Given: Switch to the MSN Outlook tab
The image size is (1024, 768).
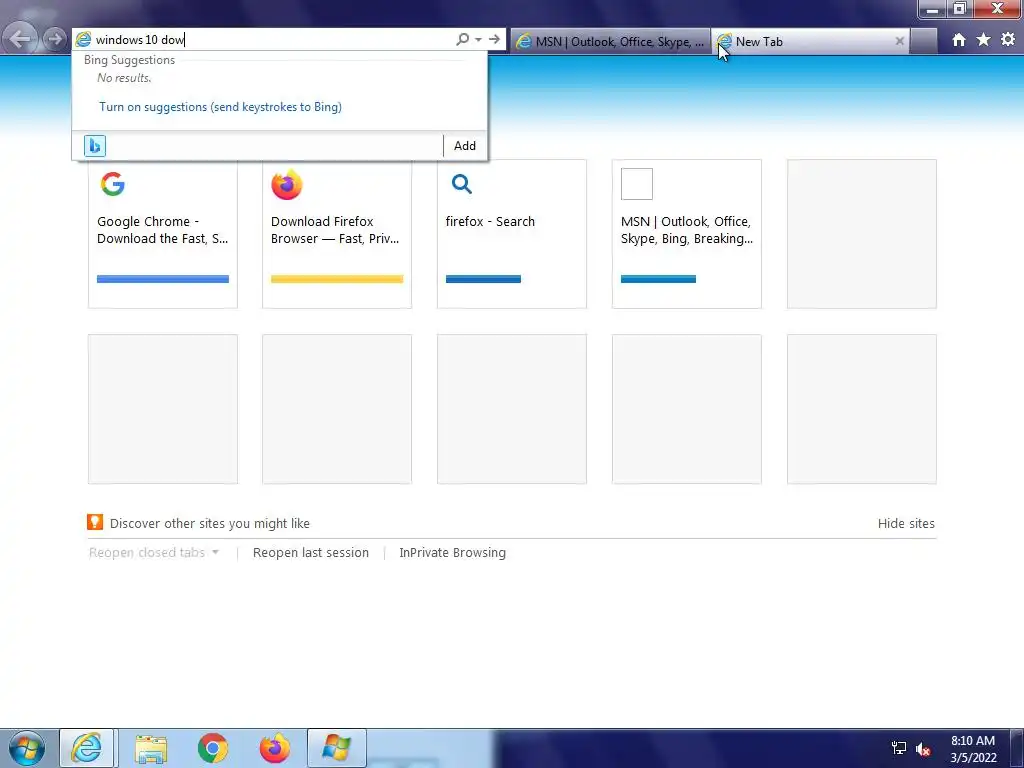Looking at the screenshot, I should click(x=610, y=41).
